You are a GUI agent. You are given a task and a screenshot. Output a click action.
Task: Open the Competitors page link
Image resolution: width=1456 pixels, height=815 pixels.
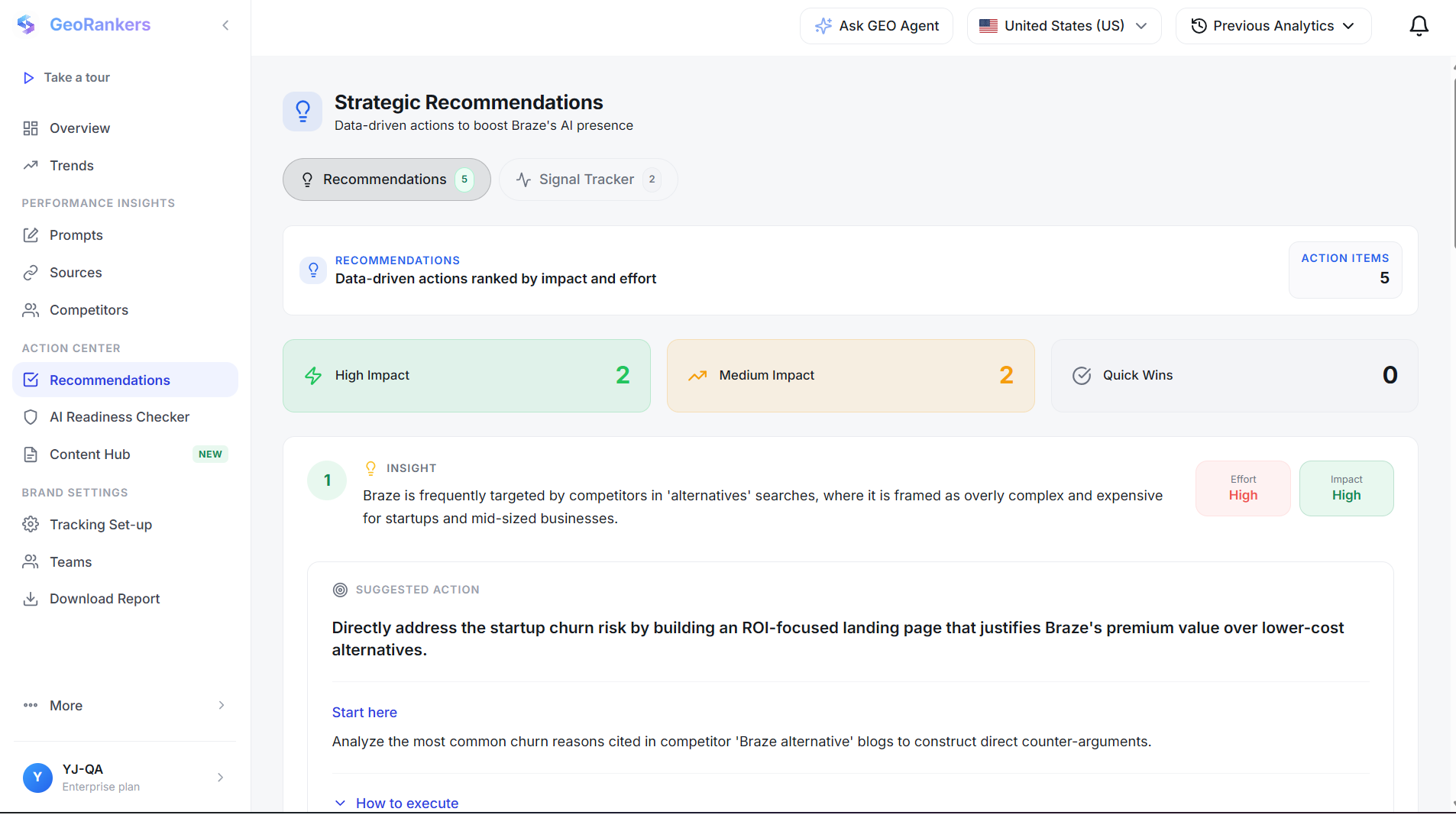pos(89,310)
